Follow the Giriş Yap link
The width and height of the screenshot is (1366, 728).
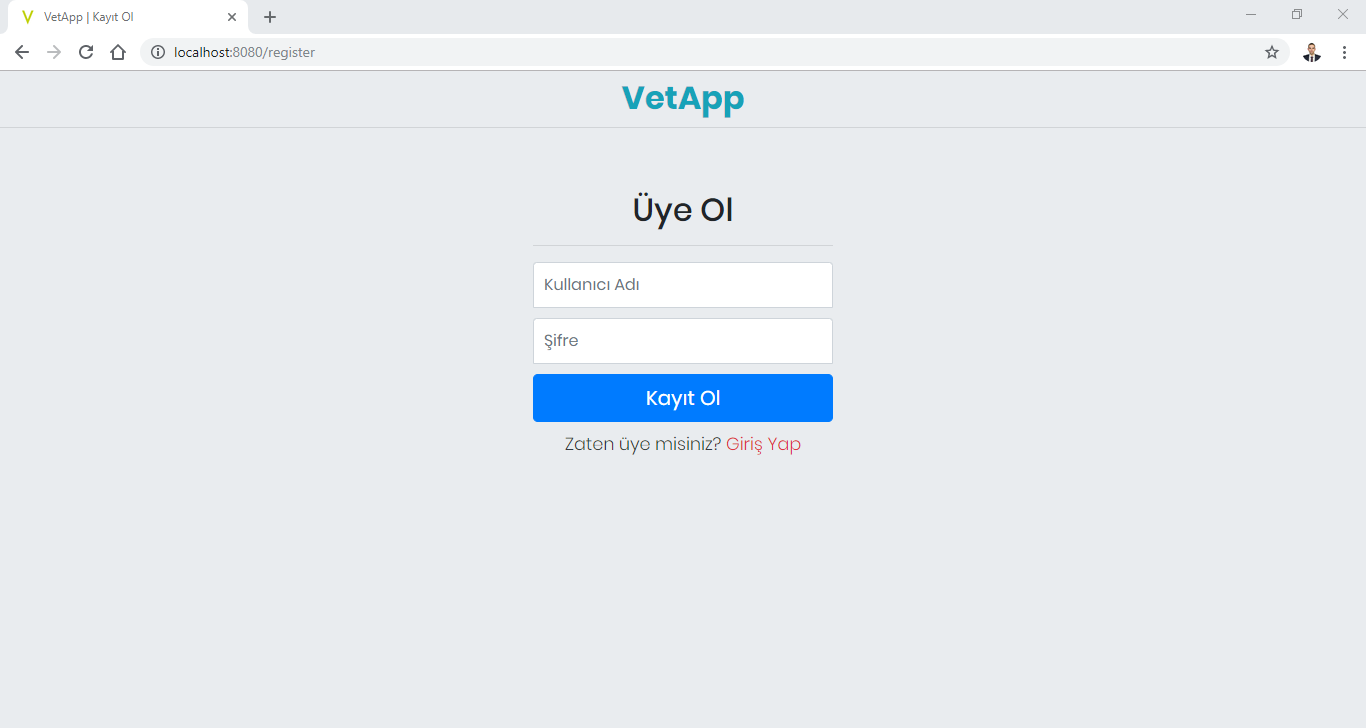(x=763, y=444)
